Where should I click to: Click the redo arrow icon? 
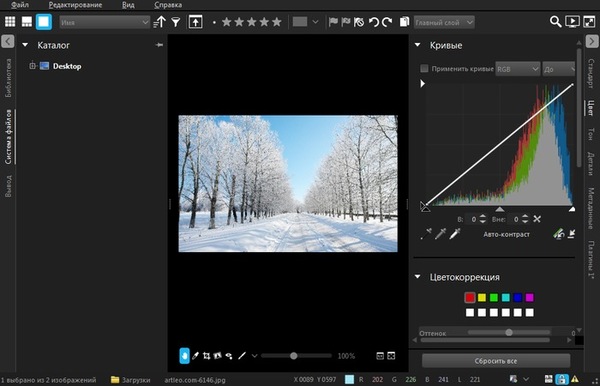coord(387,22)
